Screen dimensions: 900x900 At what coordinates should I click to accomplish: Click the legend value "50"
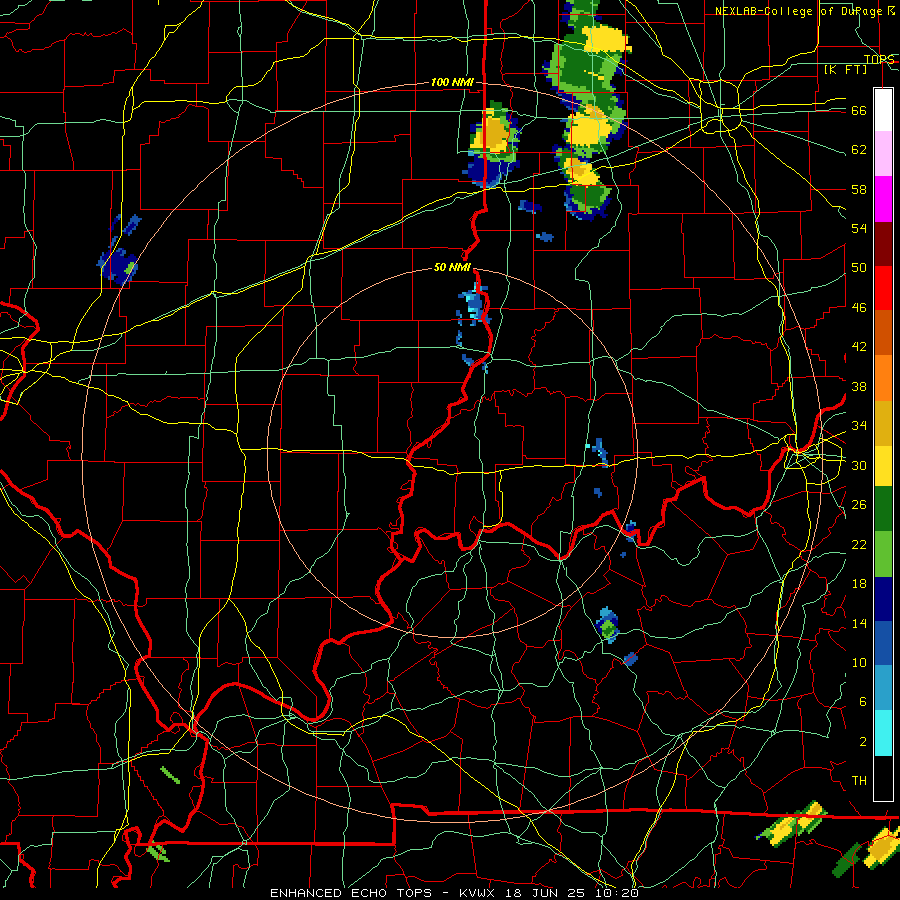coord(859,268)
